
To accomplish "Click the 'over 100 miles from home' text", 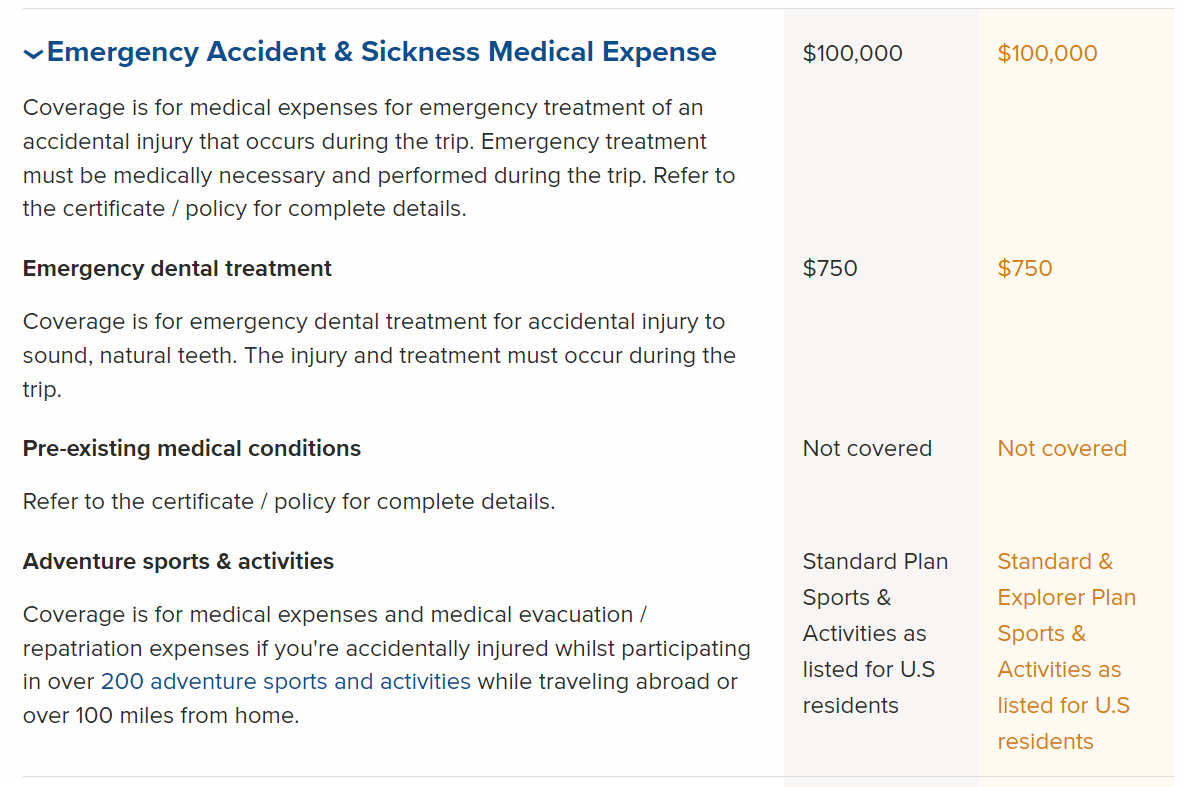I will coord(161,716).
